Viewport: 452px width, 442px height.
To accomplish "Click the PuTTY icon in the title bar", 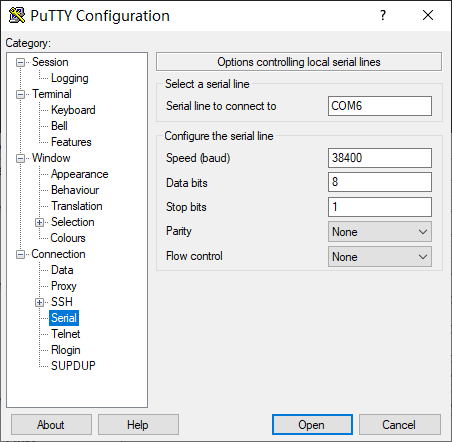I will (x=17, y=15).
